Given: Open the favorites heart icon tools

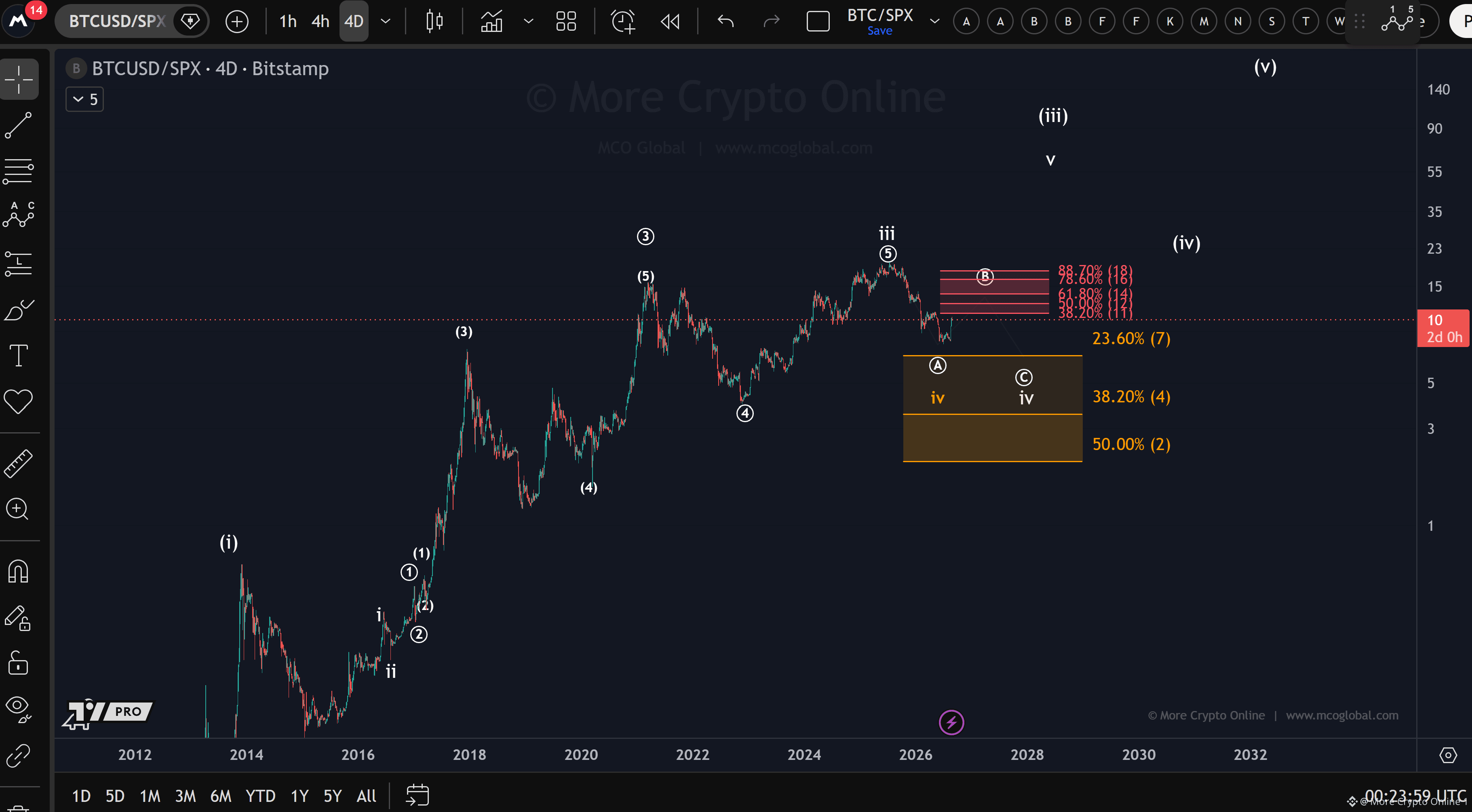Looking at the screenshot, I should click(19, 401).
